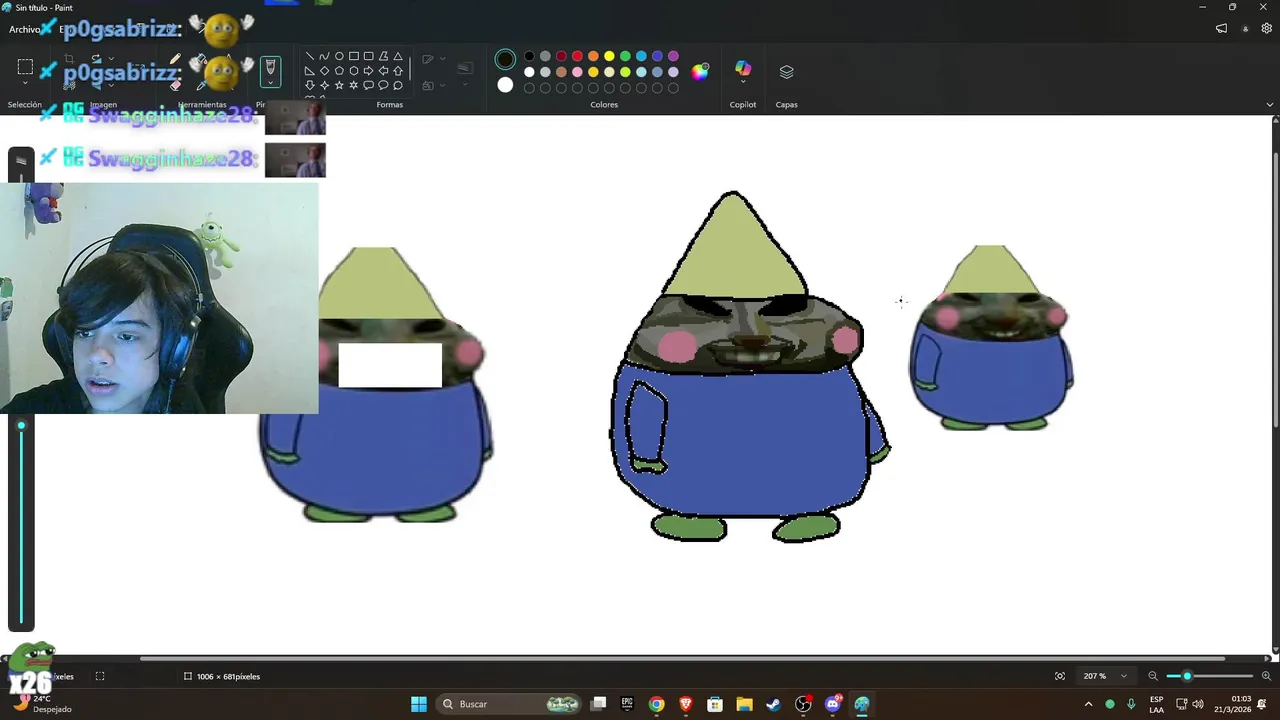
Task: Click the horizontal canvas scrollbar
Action: (x=683, y=658)
